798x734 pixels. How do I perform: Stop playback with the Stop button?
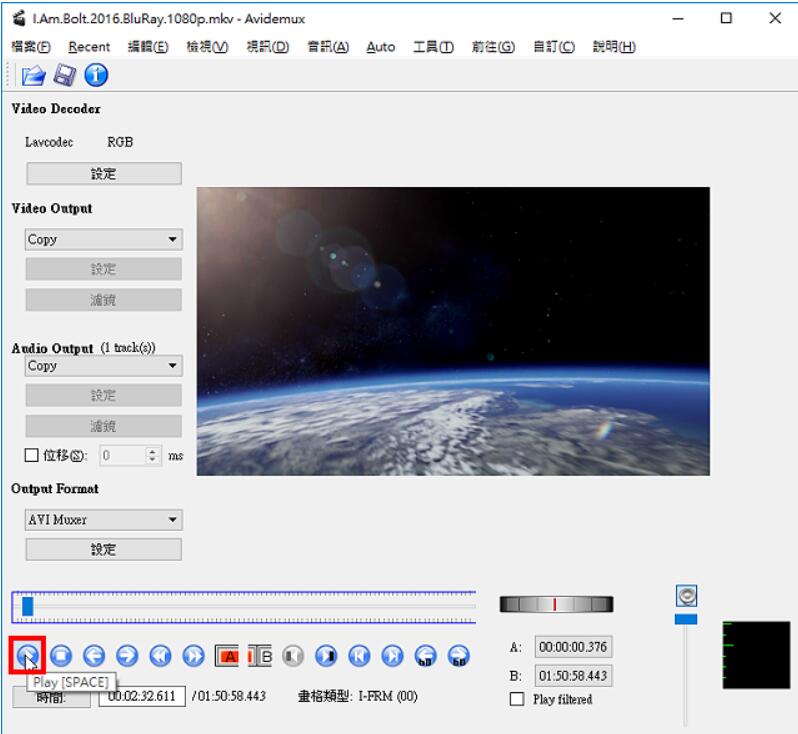61,656
